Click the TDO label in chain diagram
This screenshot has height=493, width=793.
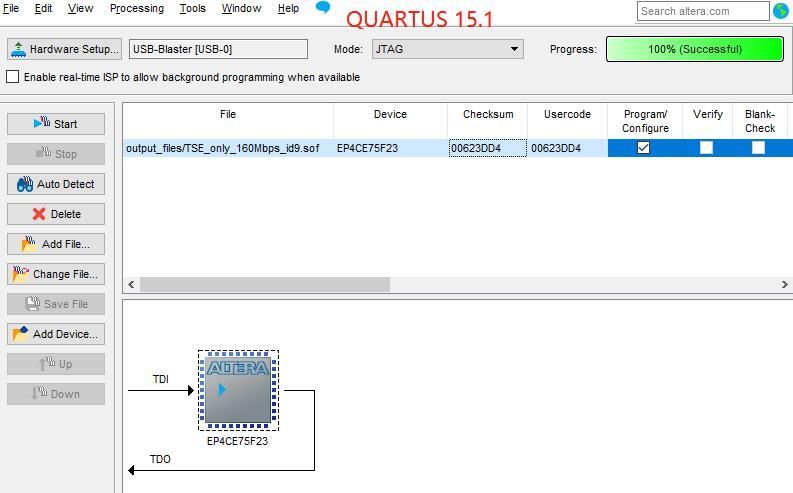160,459
